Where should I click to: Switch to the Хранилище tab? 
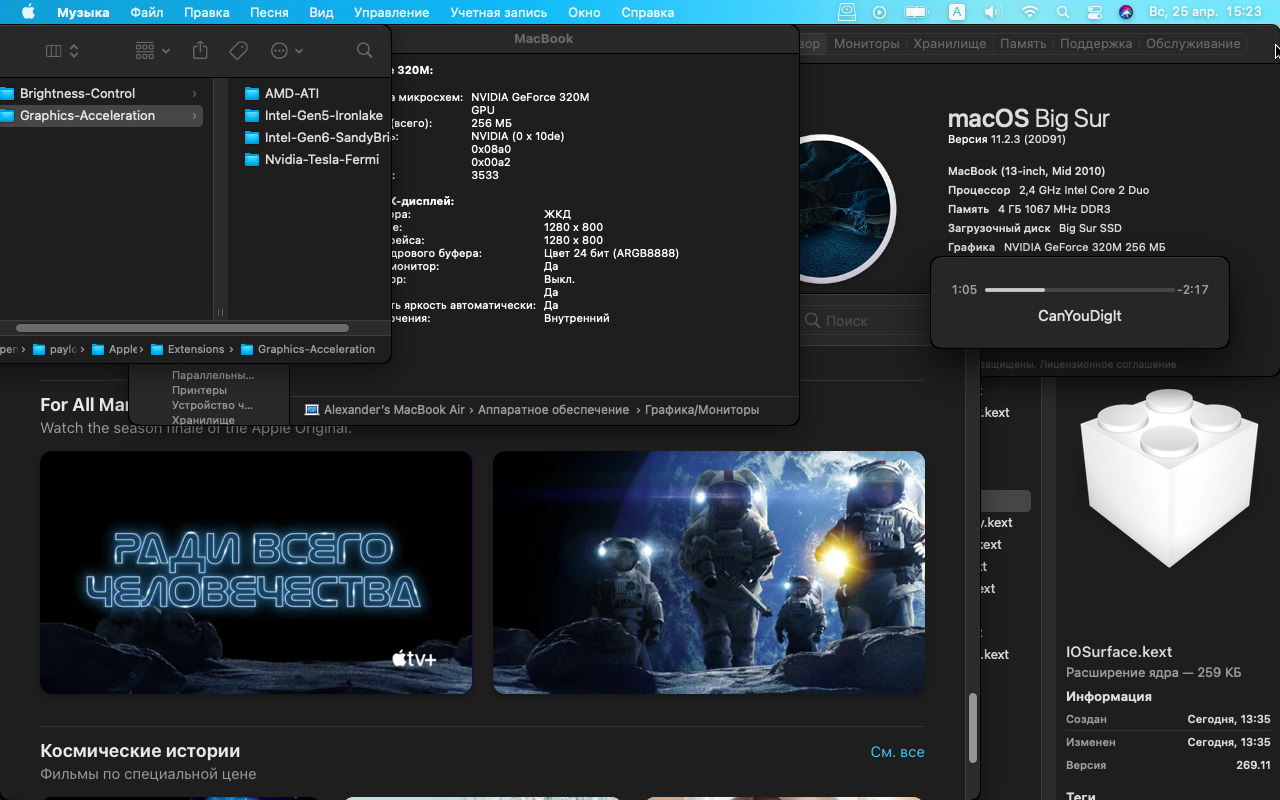coord(950,43)
